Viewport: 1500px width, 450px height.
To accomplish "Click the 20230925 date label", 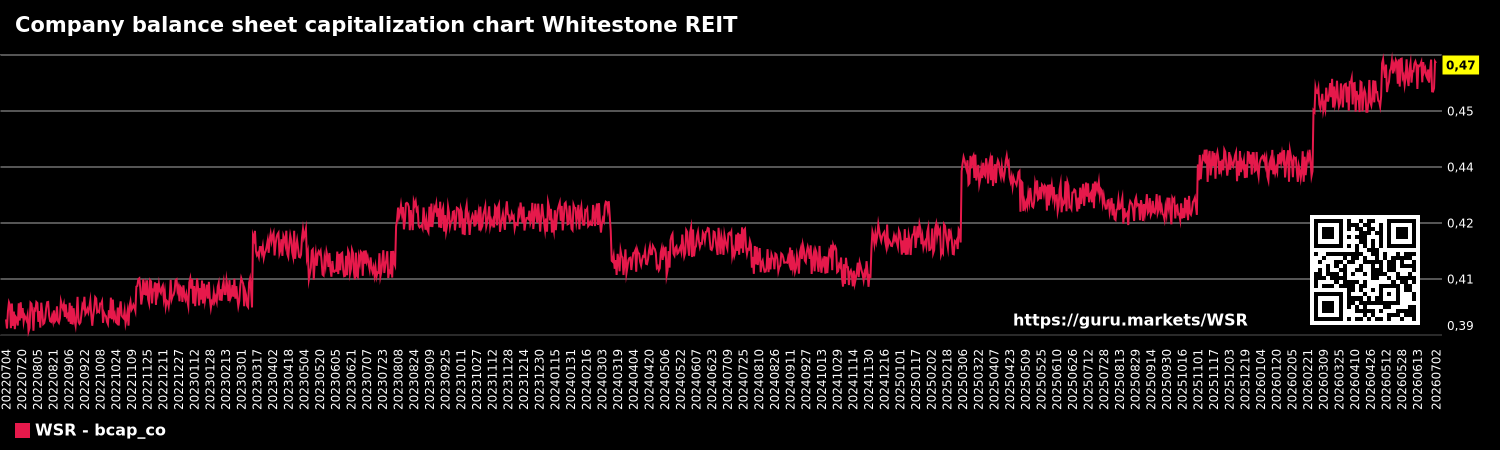I will [x=446, y=378].
